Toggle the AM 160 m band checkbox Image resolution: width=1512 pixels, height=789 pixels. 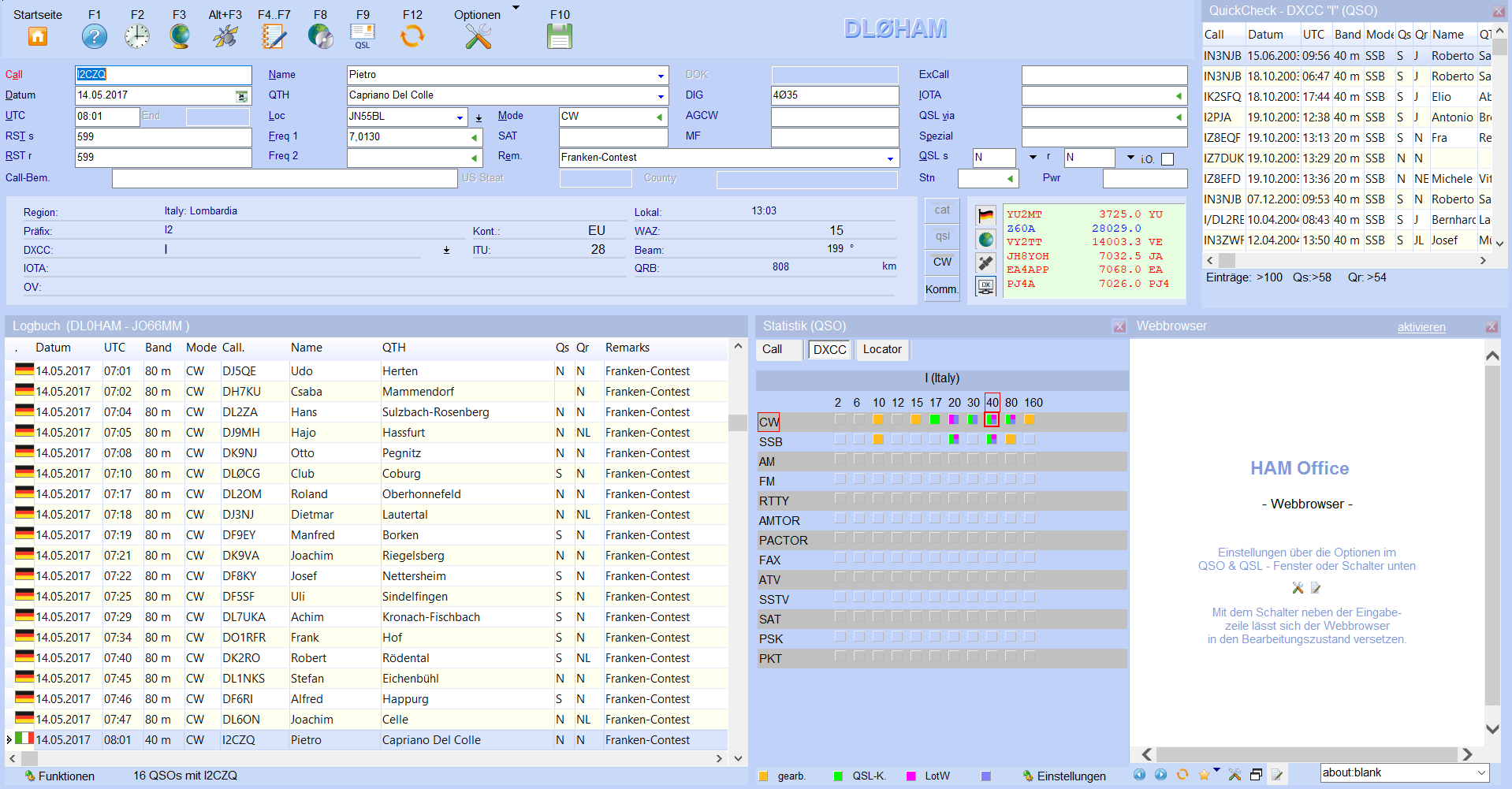pyautogui.click(x=1029, y=459)
